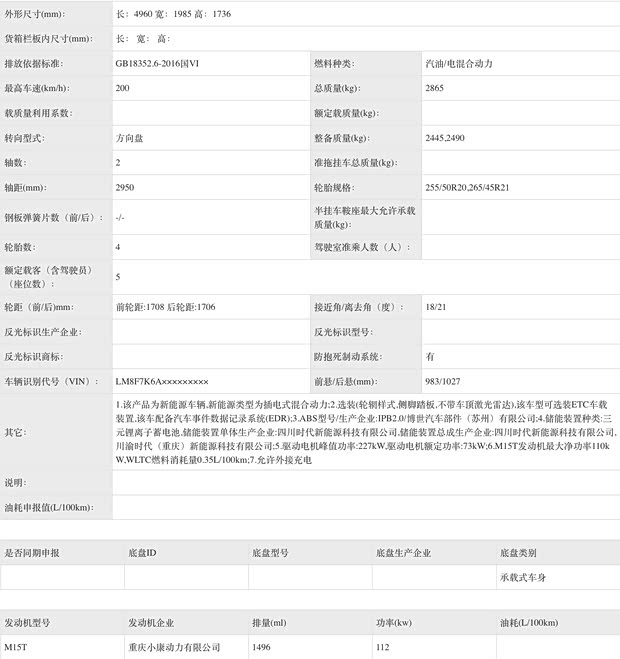
Task: Select tire spec 255/50R20,265/45R21
Action: point(467,187)
